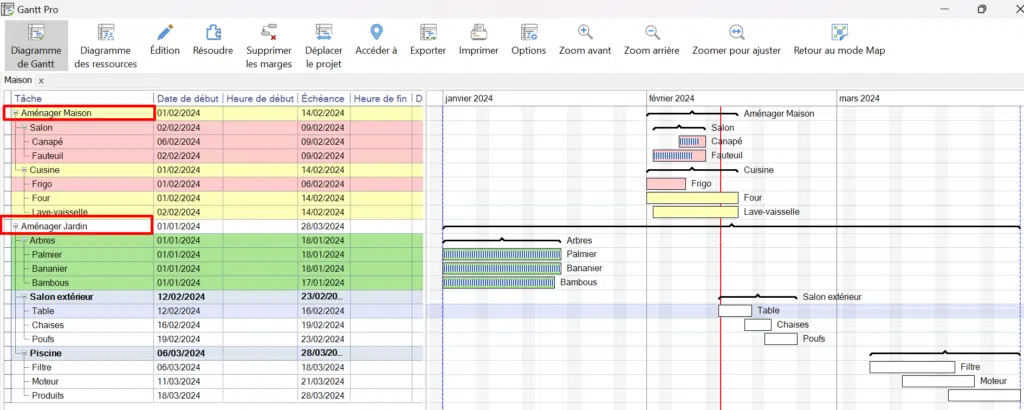Viewport: 1024px width, 410px height.
Task: Click the Frigo bar in Gantt chart
Action: coord(665,184)
